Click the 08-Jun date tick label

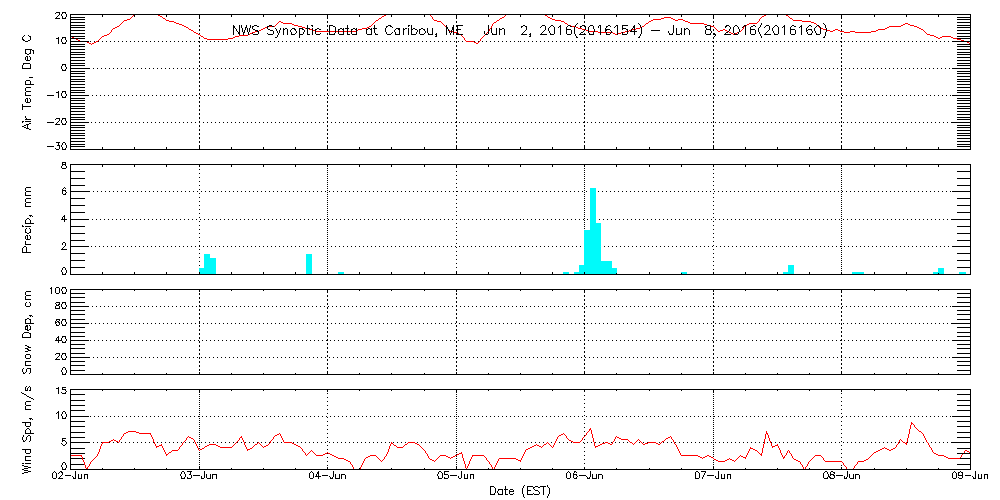click(842, 478)
